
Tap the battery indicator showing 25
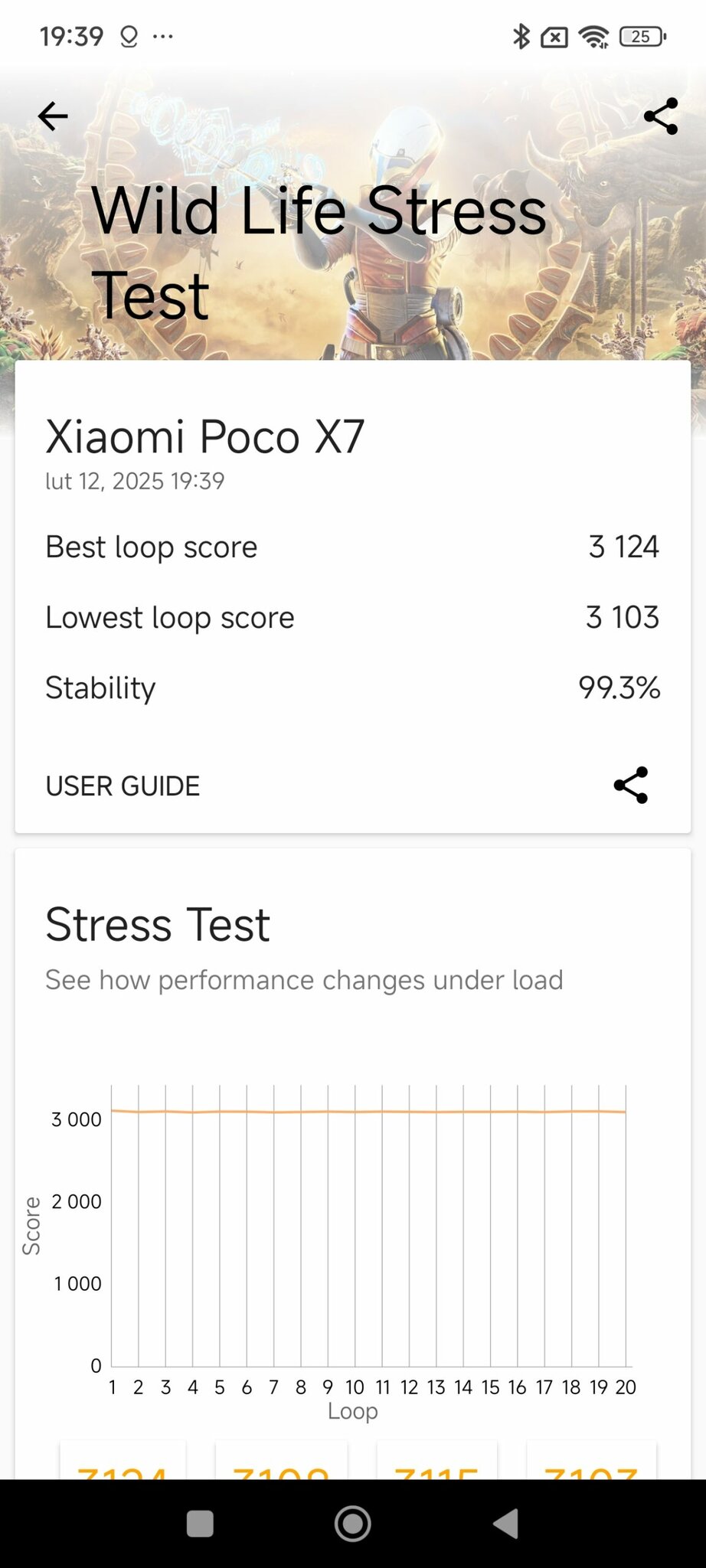[x=642, y=36]
